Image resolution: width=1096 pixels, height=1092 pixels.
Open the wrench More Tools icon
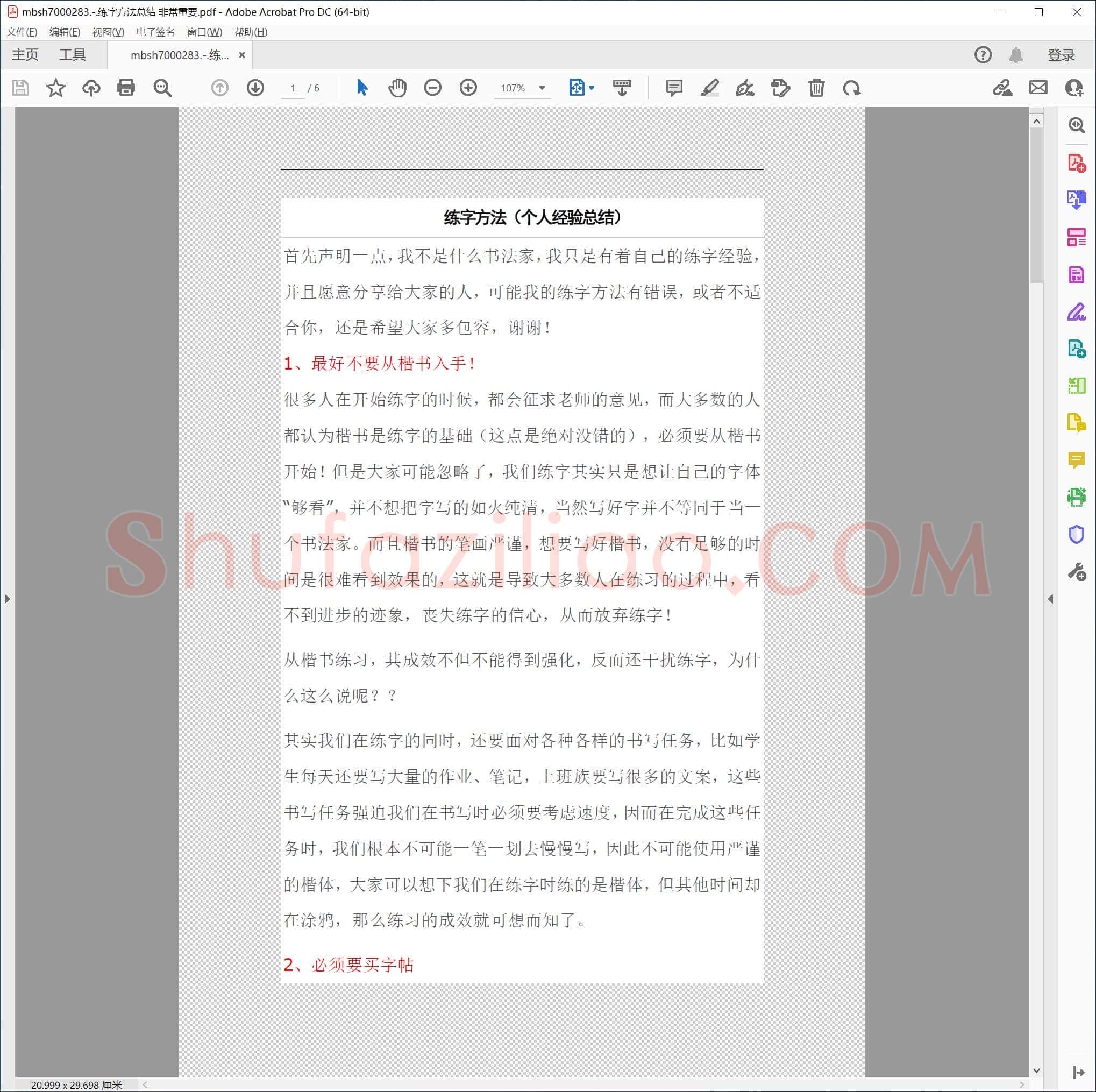pos(1076,571)
